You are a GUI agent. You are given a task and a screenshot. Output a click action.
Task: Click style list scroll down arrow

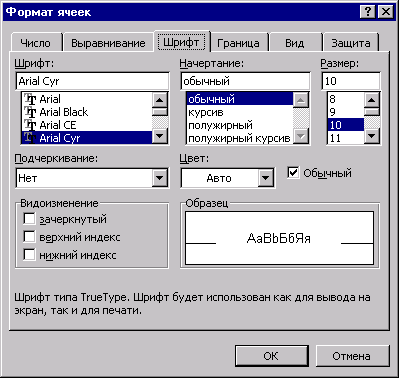click(301, 136)
